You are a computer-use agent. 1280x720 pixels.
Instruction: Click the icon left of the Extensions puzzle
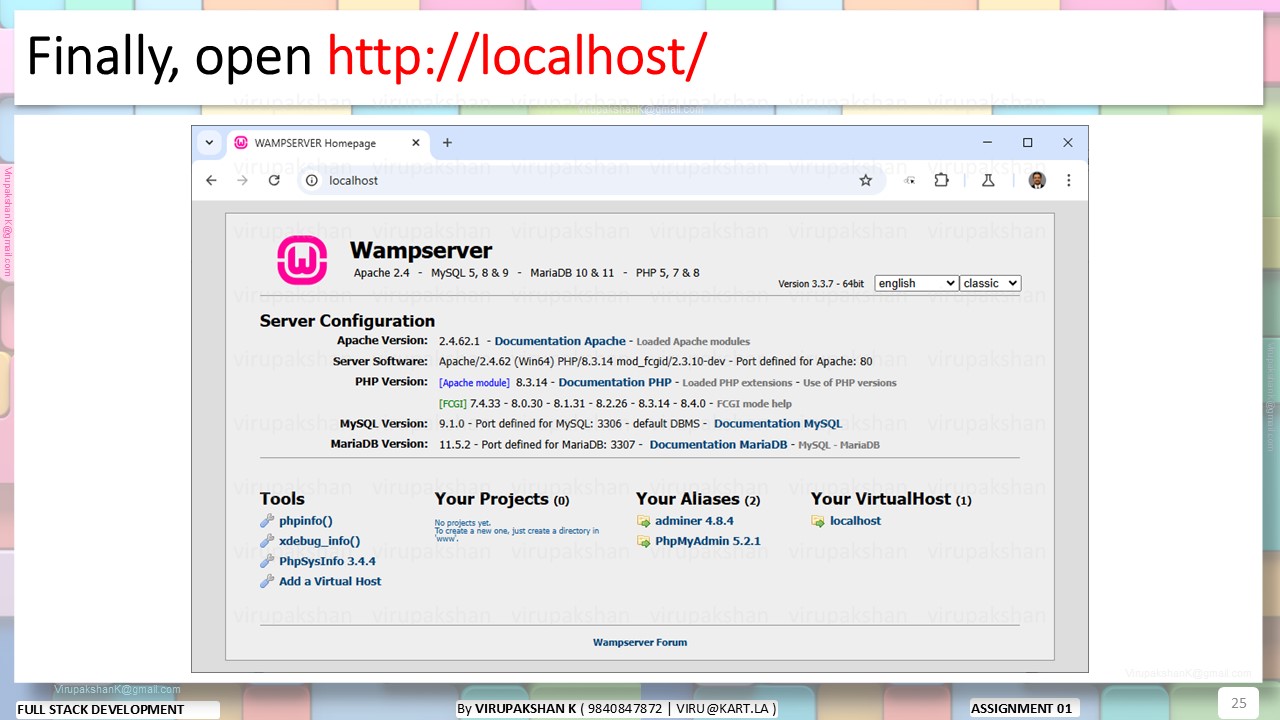909,181
